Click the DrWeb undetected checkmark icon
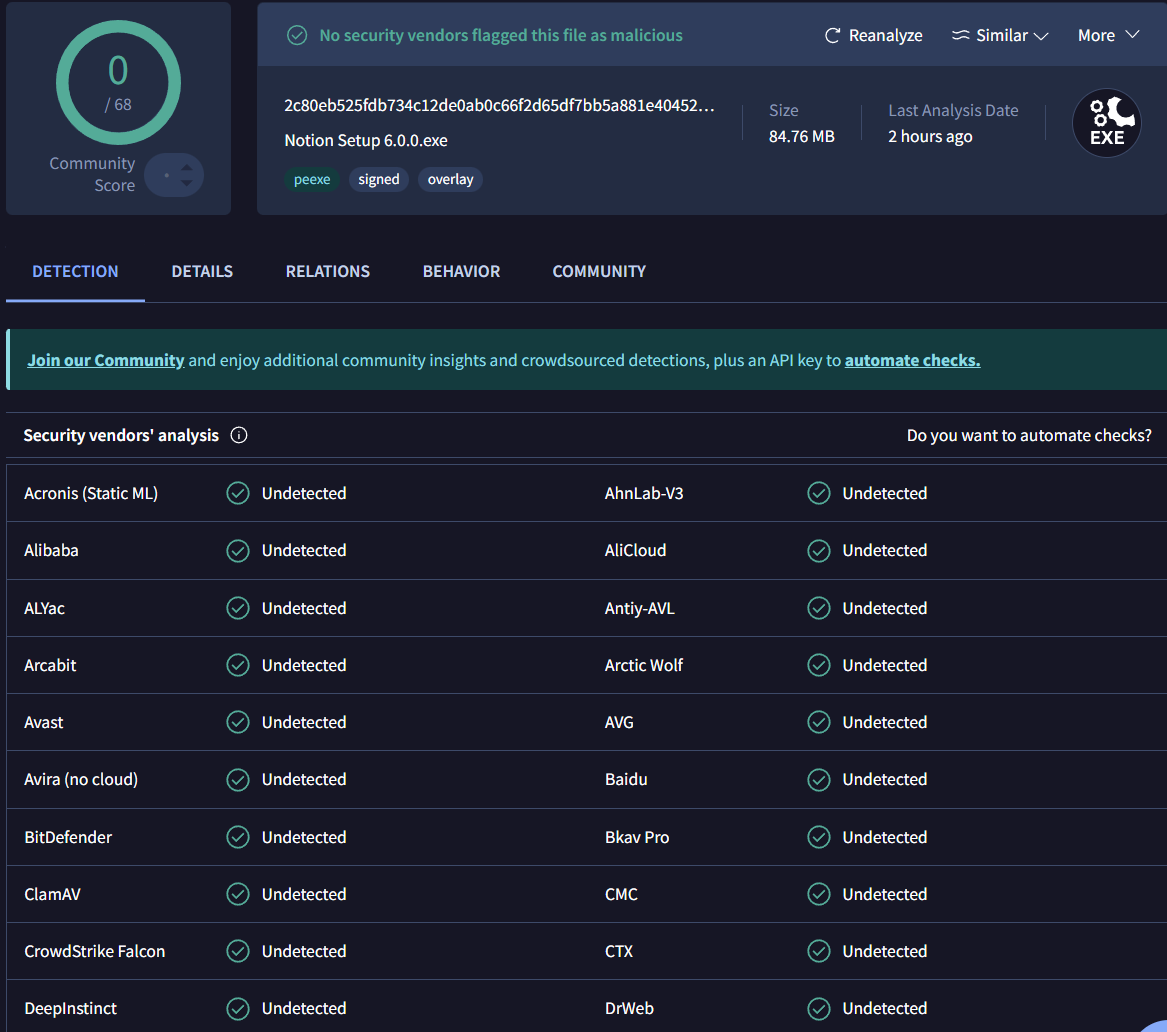This screenshot has height=1032, width=1167. click(x=819, y=1008)
